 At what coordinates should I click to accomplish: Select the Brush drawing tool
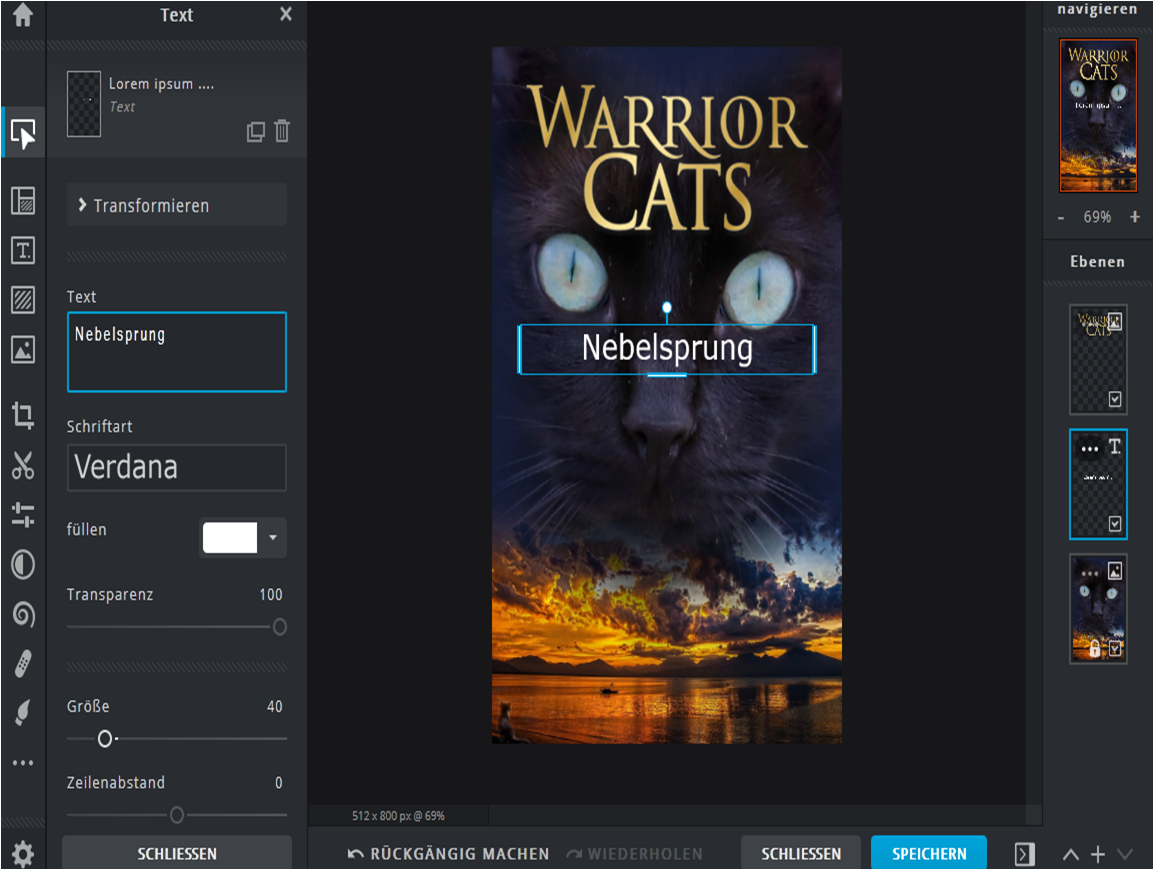coord(23,712)
